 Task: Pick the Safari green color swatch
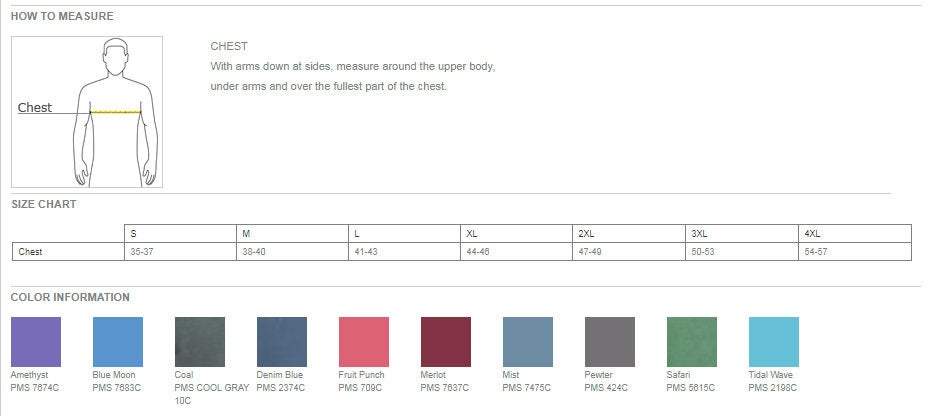[x=692, y=342]
